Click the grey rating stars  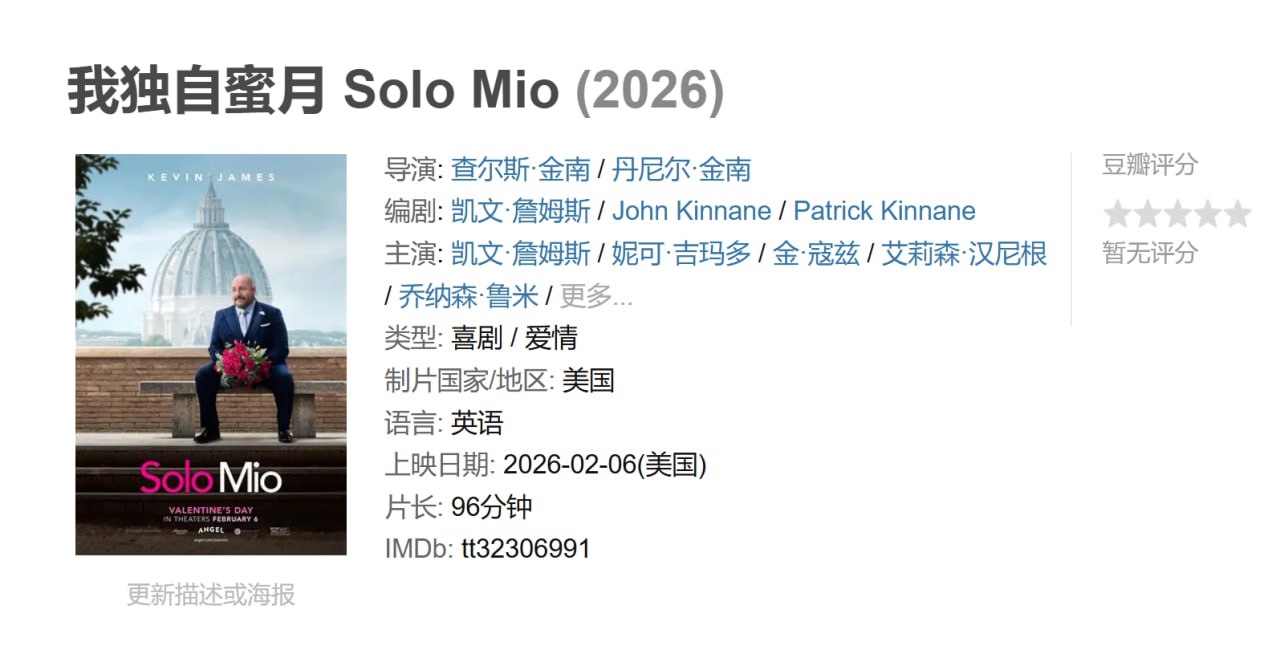pyautogui.click(x=1177, y=214)
